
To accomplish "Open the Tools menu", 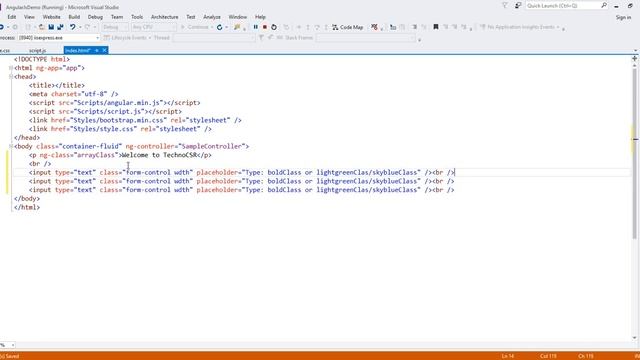I will (137, 17).
